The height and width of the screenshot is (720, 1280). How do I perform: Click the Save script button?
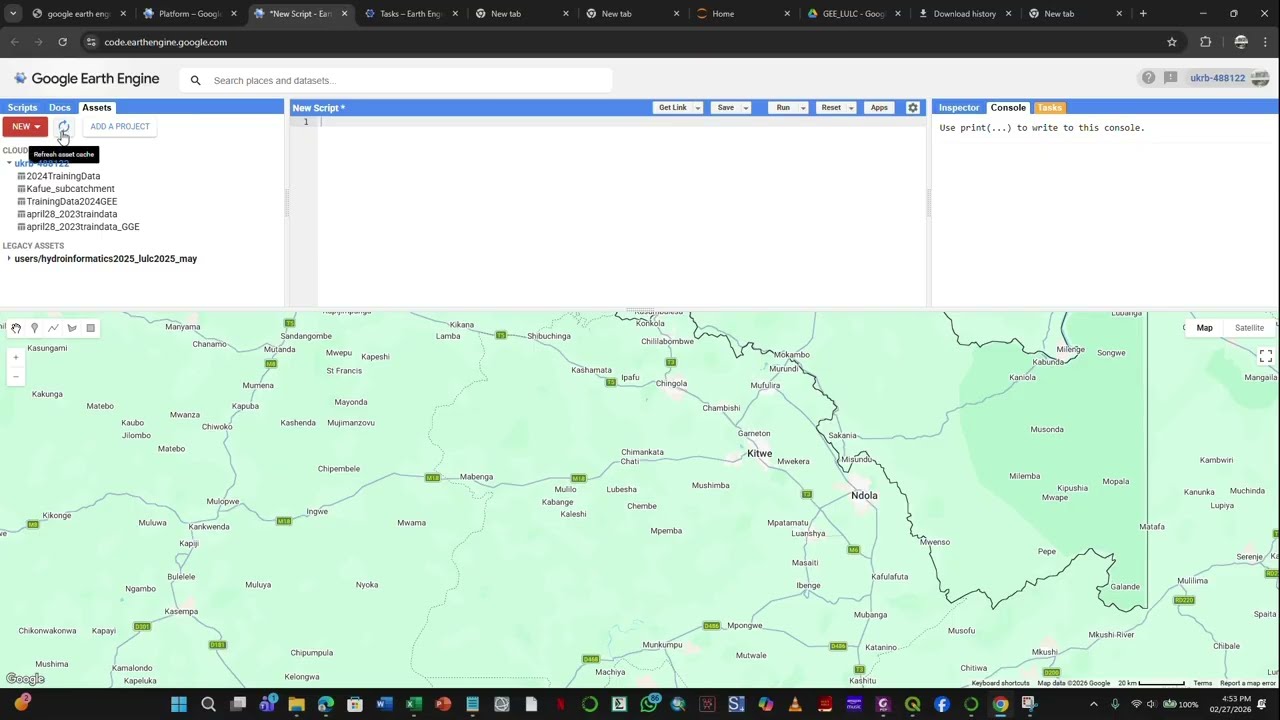[726, 108]
